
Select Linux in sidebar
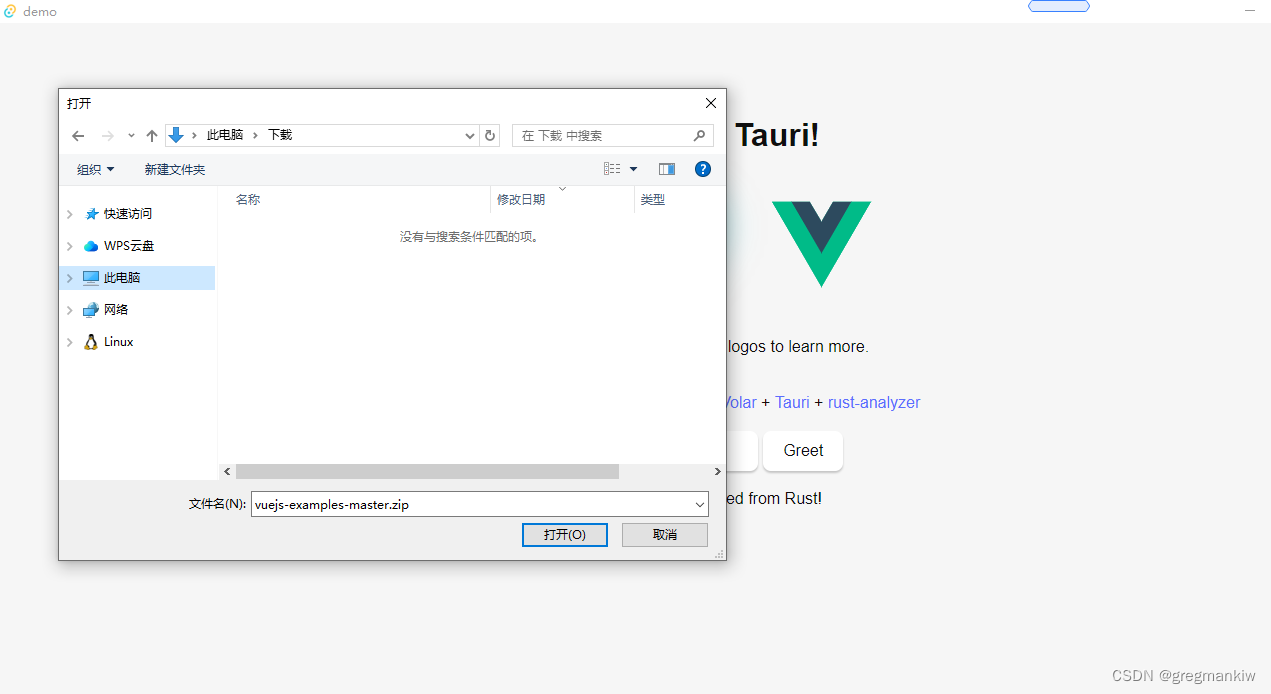(118, 342)
